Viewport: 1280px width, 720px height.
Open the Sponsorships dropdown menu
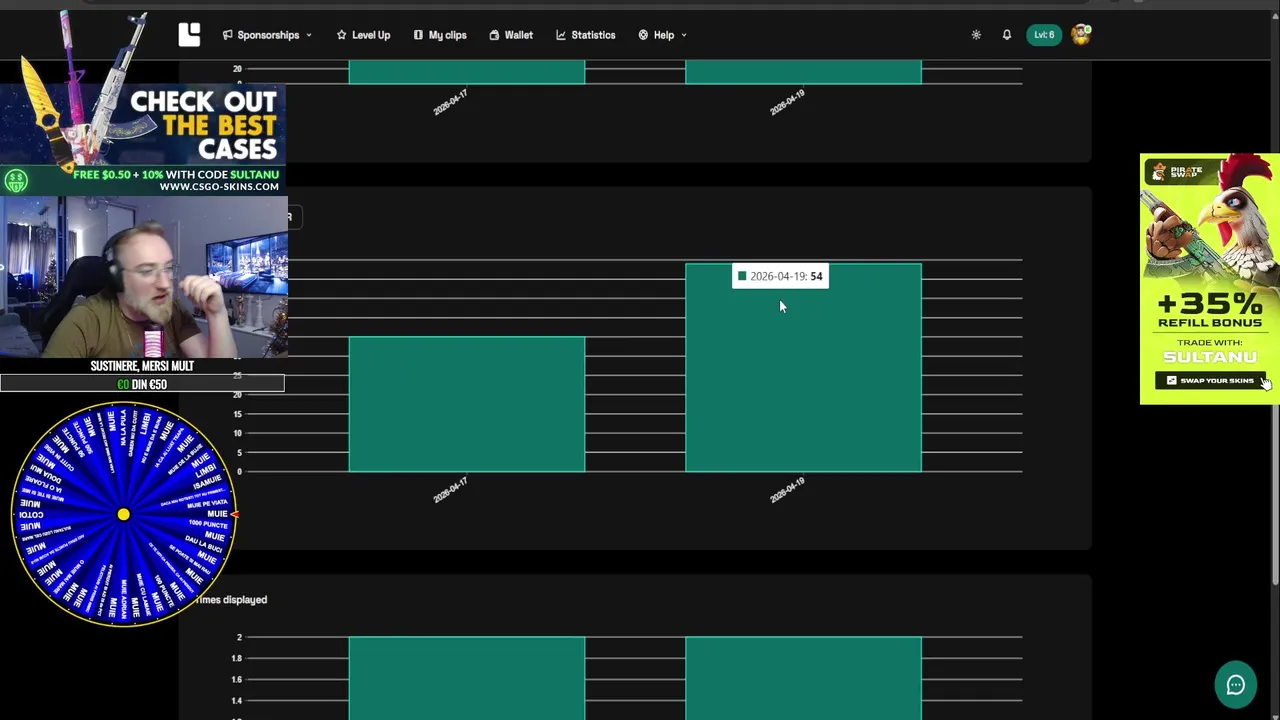point(267,35)
